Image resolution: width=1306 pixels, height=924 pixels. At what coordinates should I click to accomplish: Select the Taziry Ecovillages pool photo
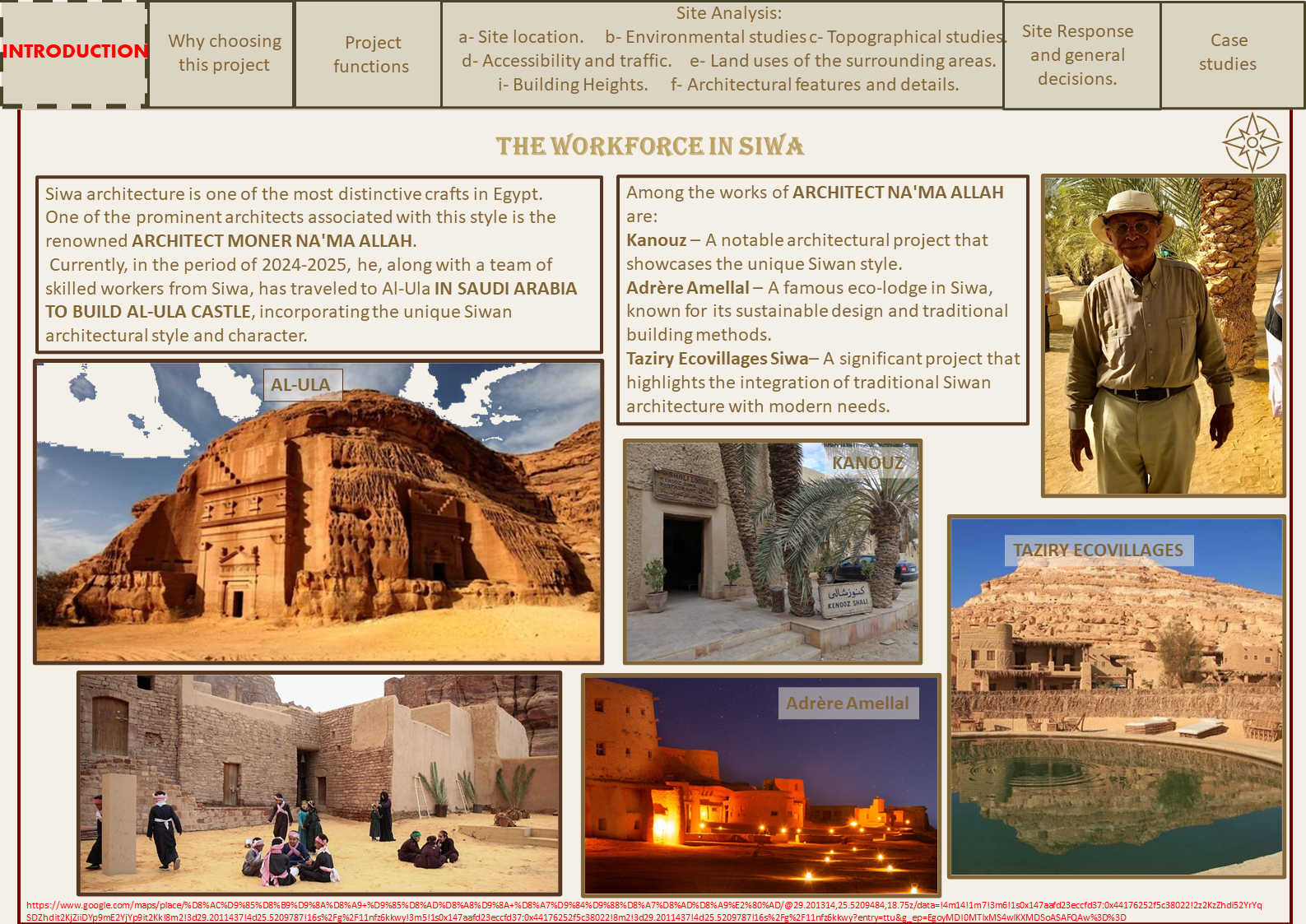pos(1117,697)
